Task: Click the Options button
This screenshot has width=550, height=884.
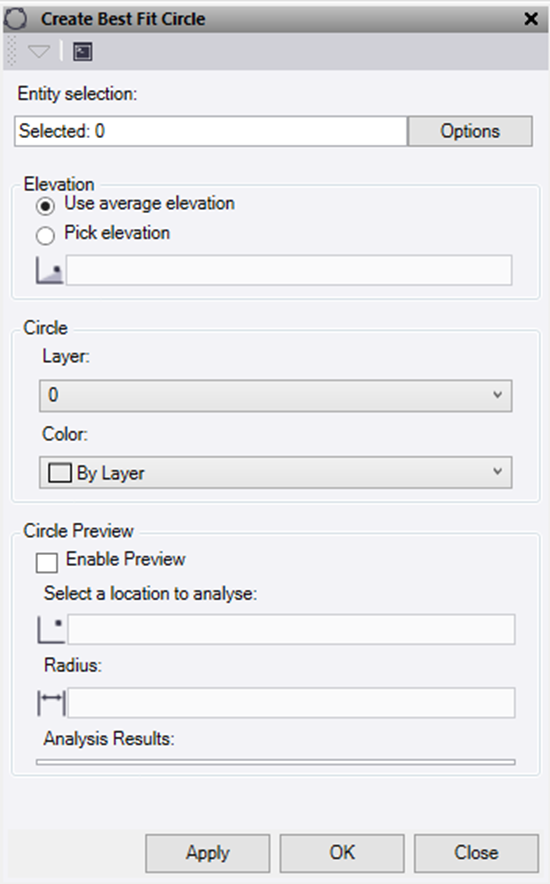Action: [470, 131]
